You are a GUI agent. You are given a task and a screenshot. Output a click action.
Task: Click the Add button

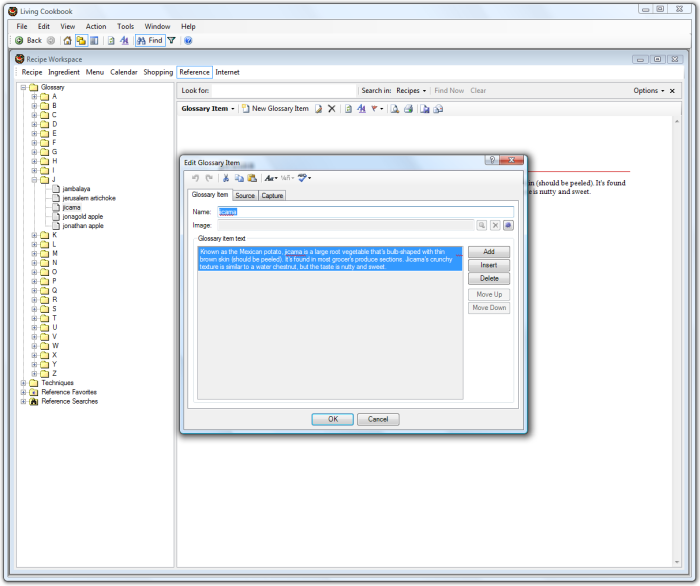[489, 252]
